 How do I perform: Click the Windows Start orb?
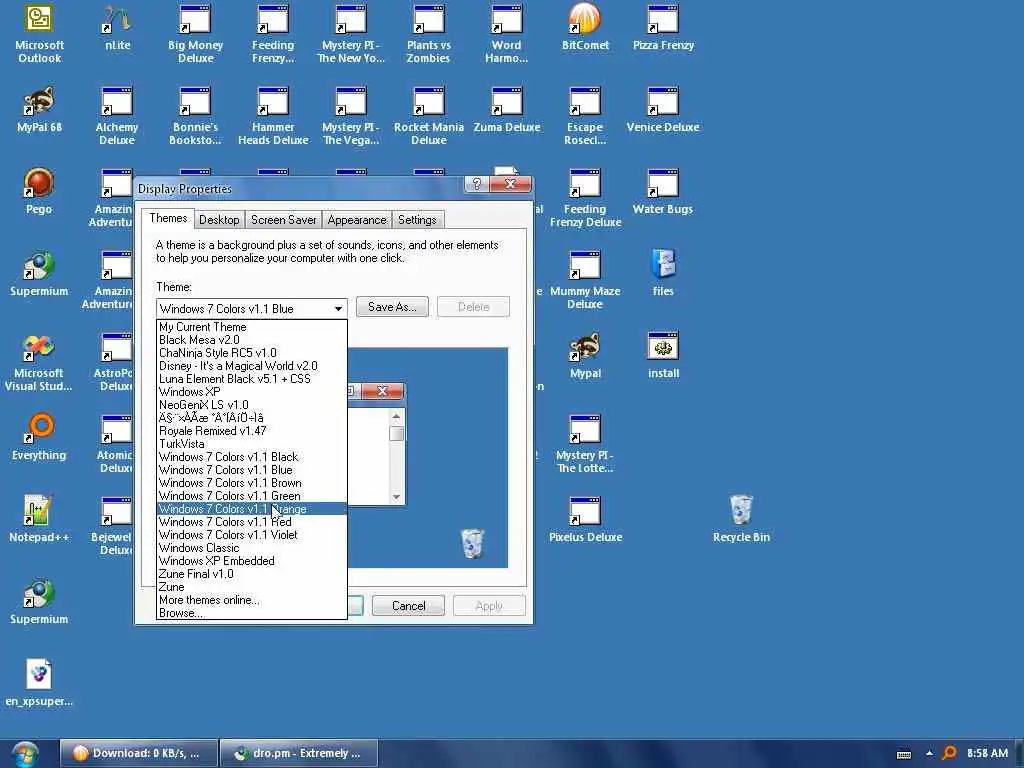click(25, 754)
